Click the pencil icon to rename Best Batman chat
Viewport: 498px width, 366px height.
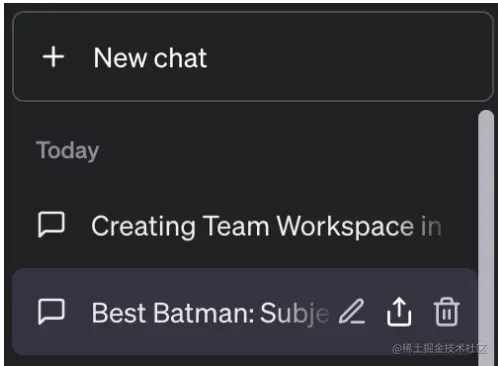352,312
